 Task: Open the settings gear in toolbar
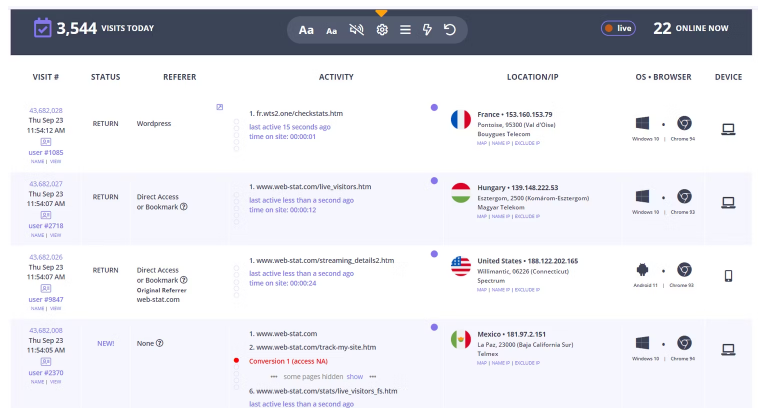[382, 30]
